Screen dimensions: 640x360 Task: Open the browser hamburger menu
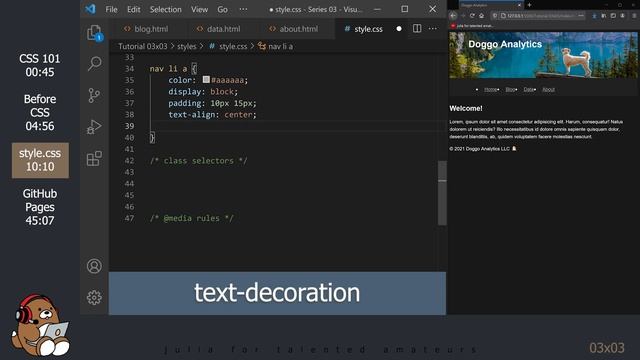(x=634, y=16)
